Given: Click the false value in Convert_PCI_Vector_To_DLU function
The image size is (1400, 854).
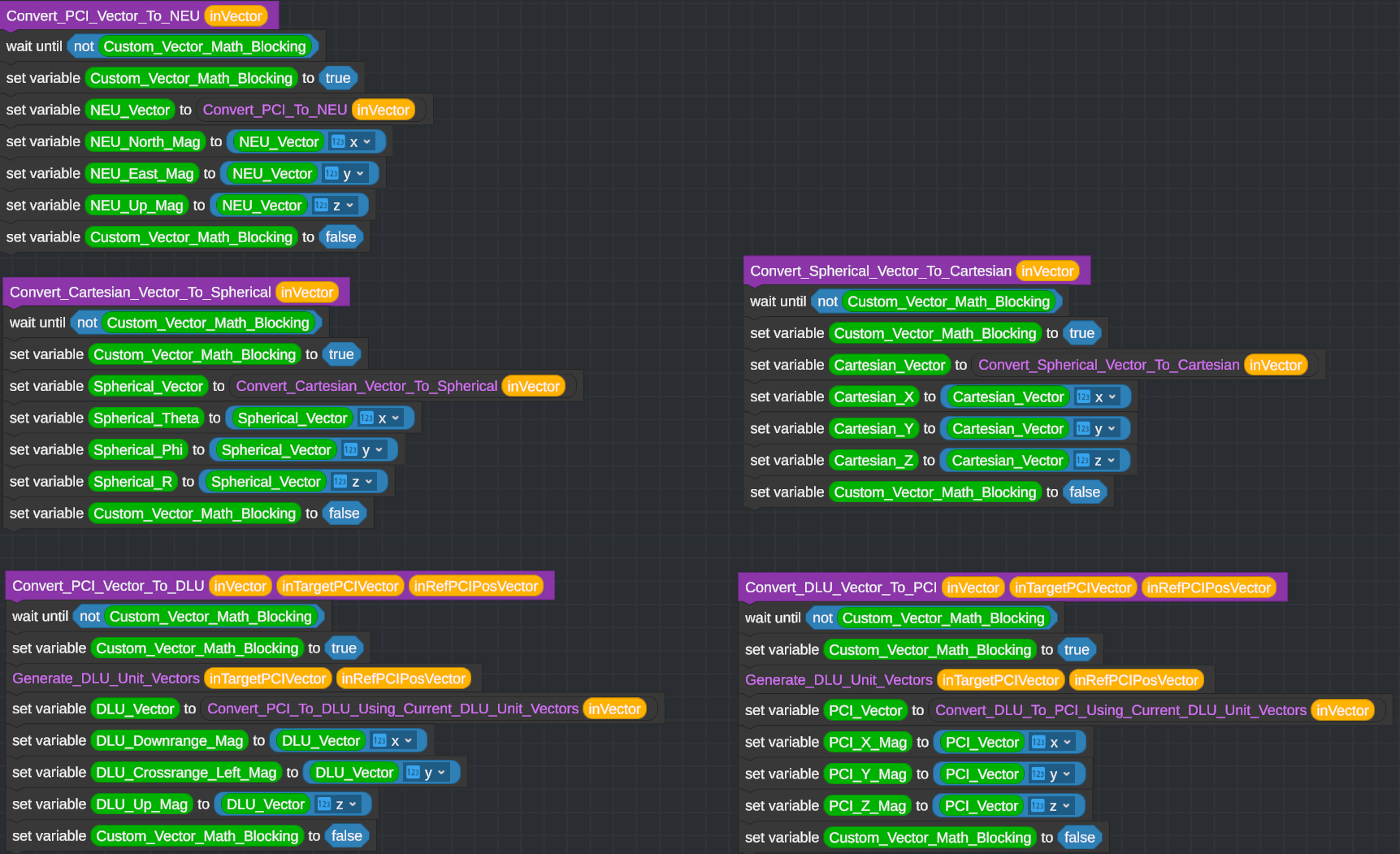Looking at the screenshot, I should 347,836.
